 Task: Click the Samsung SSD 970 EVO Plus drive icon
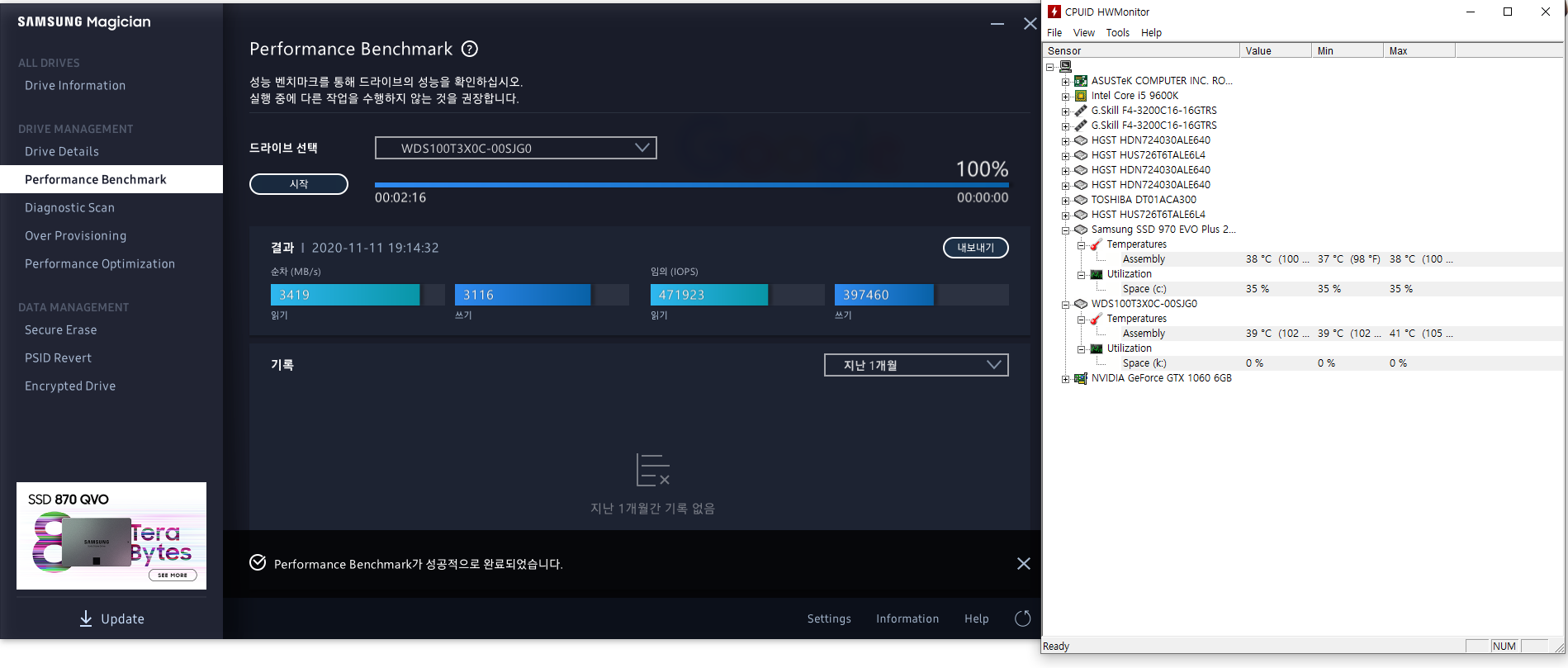tap(1081, 230)
